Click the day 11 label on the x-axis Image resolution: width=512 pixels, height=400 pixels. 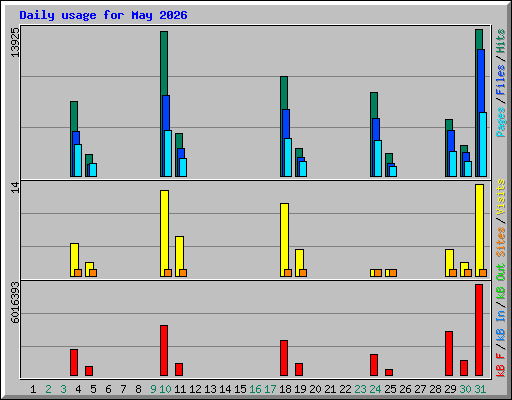tap(180, 389)
